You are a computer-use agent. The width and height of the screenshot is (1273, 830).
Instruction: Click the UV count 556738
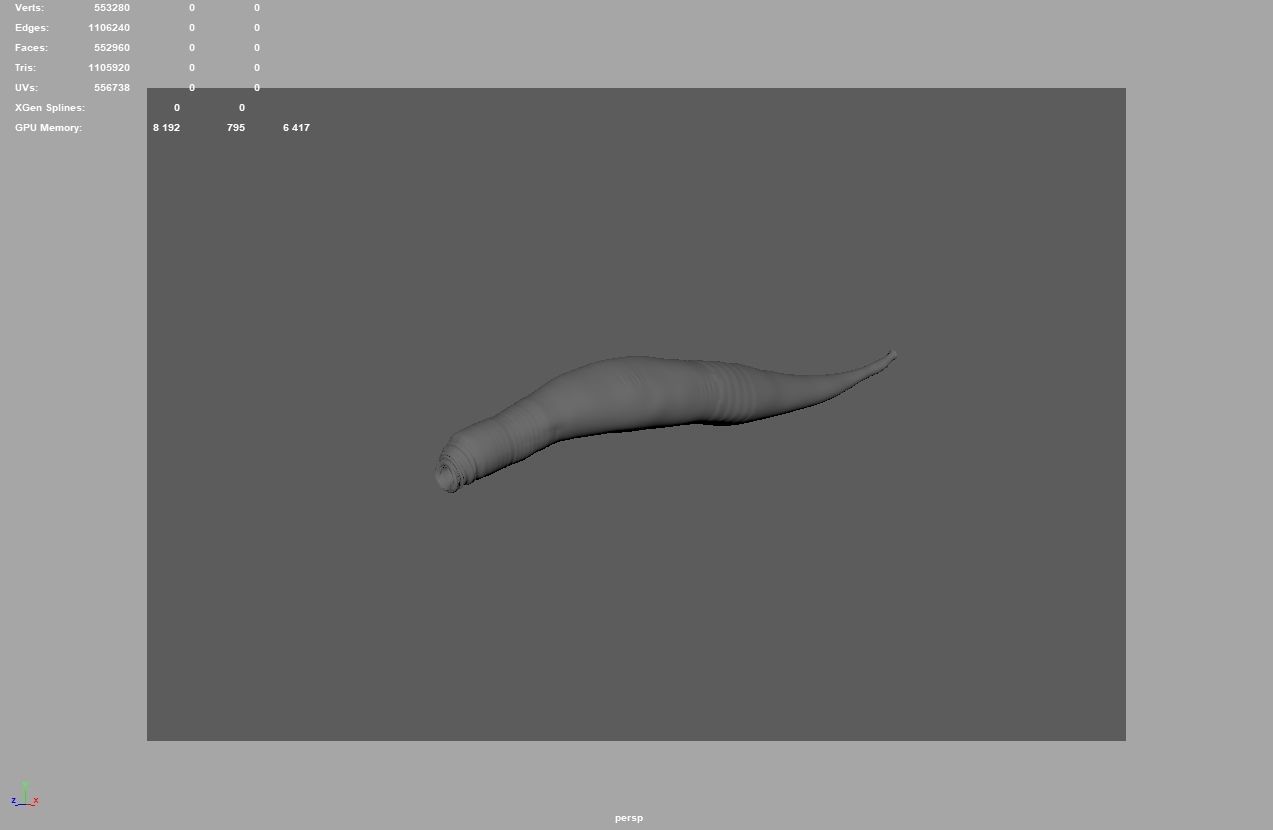112,88
